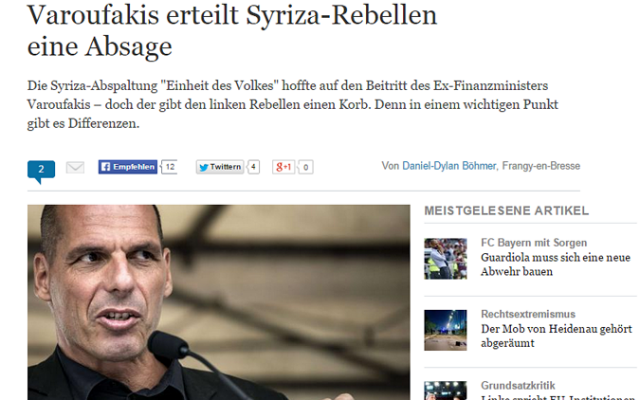Click the Twitter count bubble showing 4

click(253, 167)
